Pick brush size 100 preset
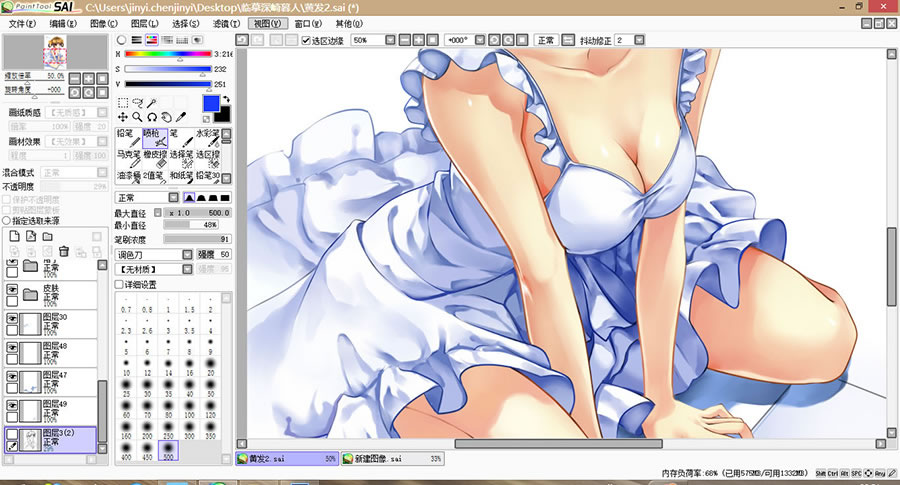The height and width of the screenshot is (485, 900). coord(189,408)
